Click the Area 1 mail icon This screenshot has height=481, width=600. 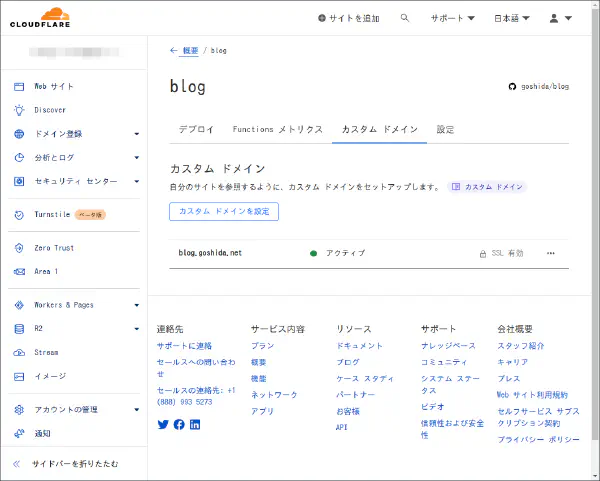coord(19,271)
